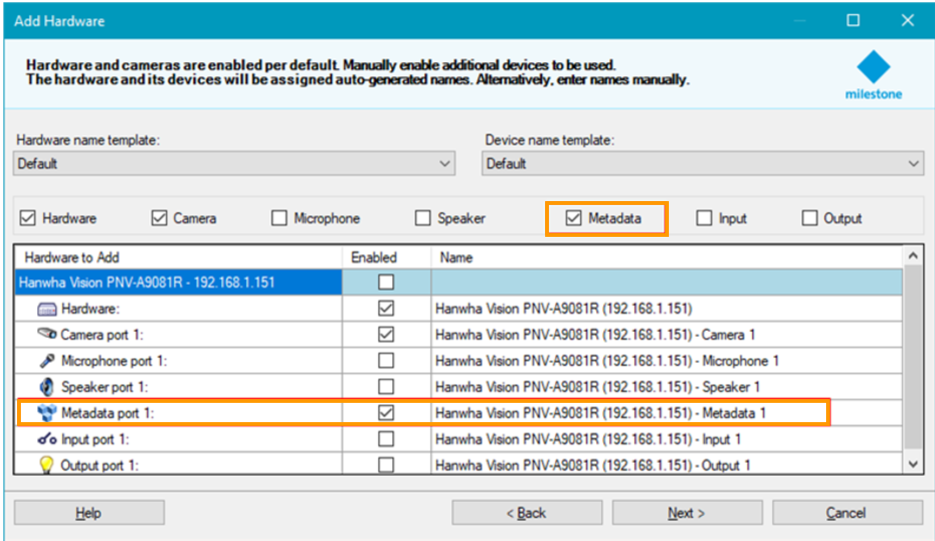Close the Add Hardware window
The image size is (935, 541).
908,20
